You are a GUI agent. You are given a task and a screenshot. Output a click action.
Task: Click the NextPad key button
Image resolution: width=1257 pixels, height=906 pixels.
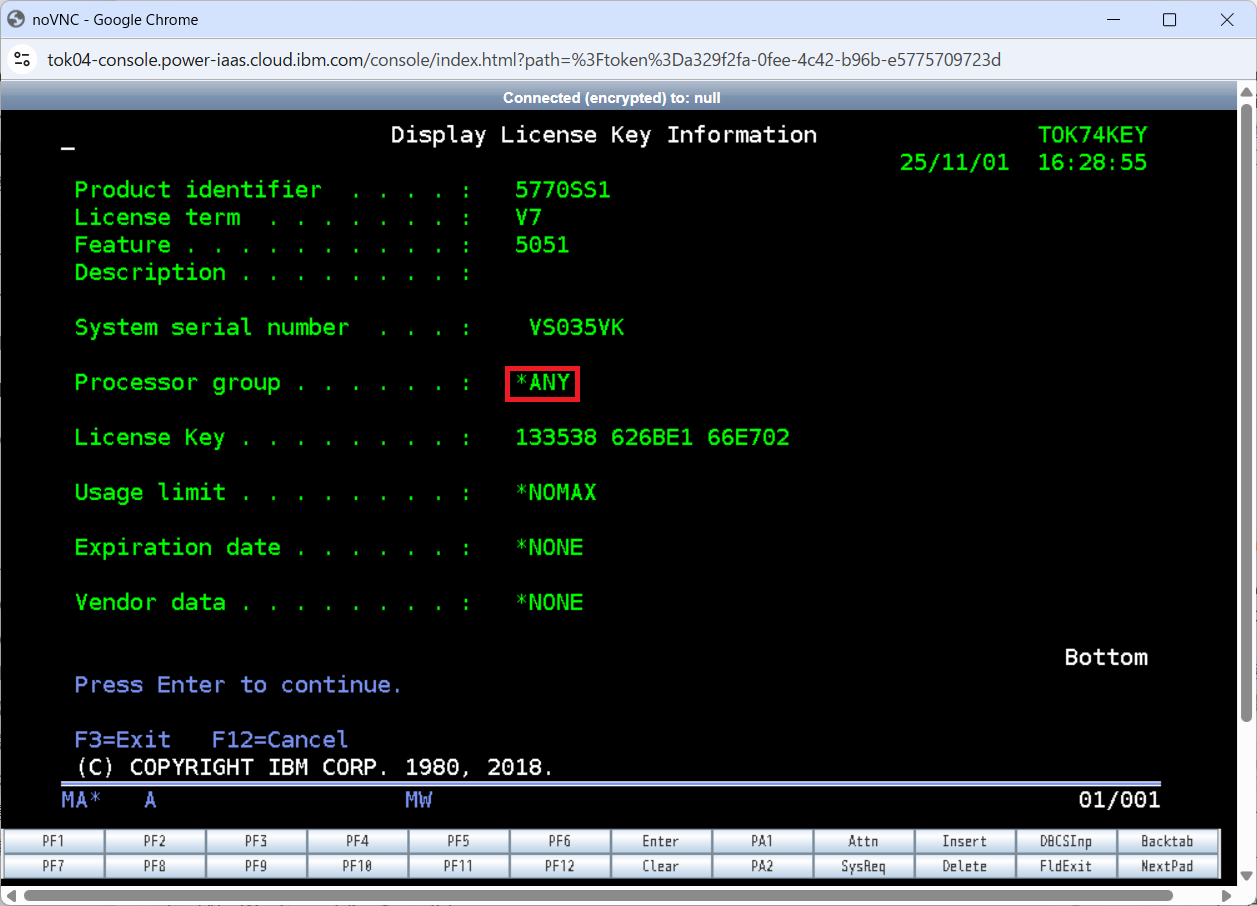click(x=1168, y=866)
